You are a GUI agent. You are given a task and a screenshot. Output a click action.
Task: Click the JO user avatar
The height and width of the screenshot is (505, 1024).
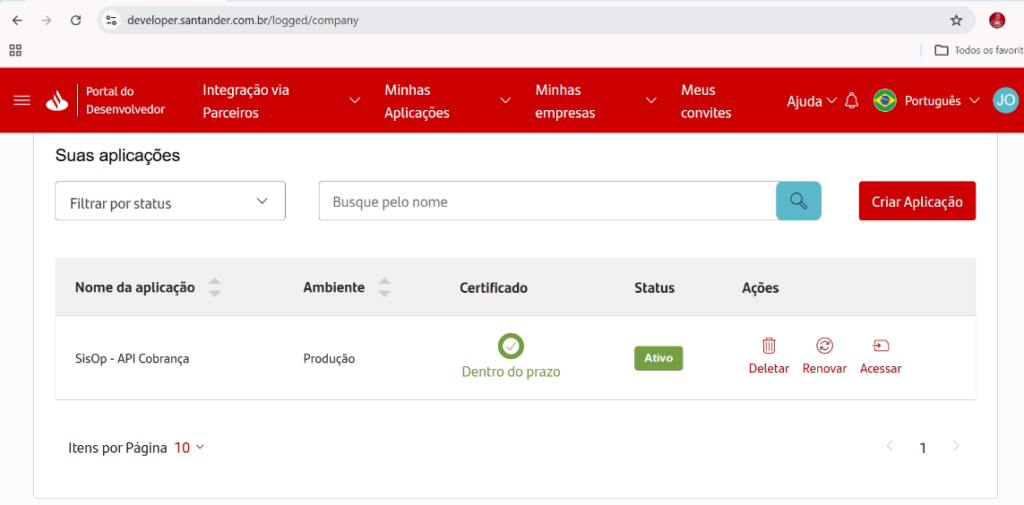pos(1005,101)
